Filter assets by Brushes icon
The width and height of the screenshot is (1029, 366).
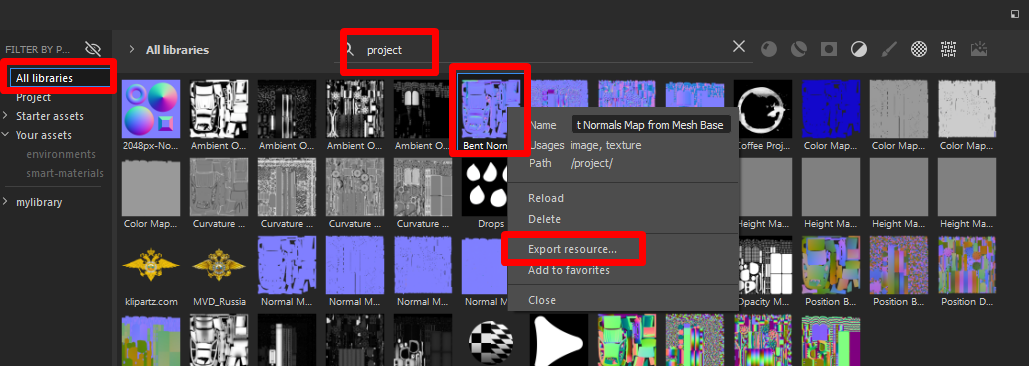[x=889, y=49]
